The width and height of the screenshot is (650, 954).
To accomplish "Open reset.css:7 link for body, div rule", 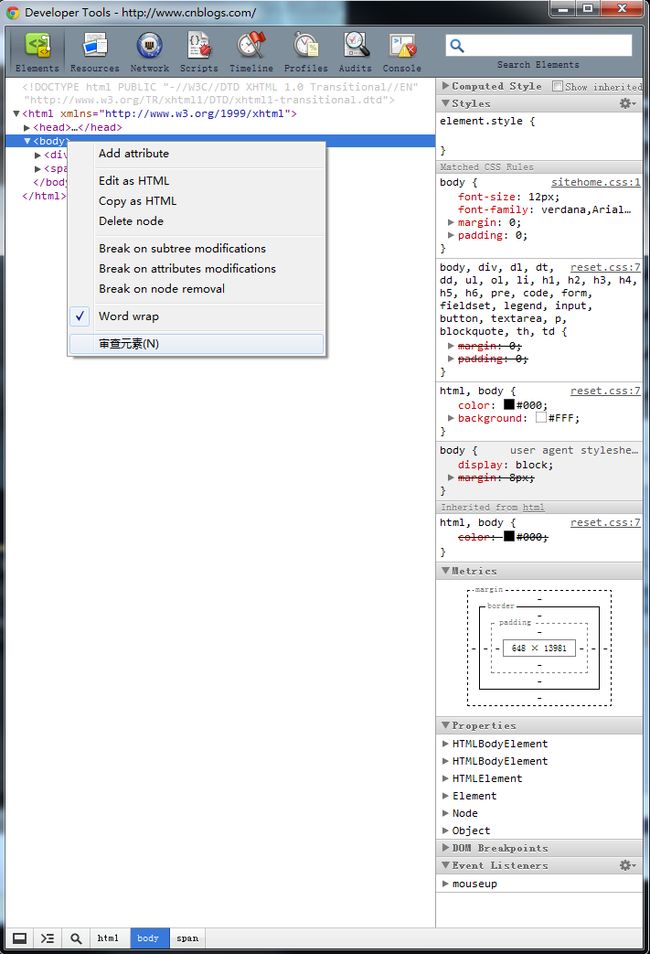I will click(x=605, y=268).
